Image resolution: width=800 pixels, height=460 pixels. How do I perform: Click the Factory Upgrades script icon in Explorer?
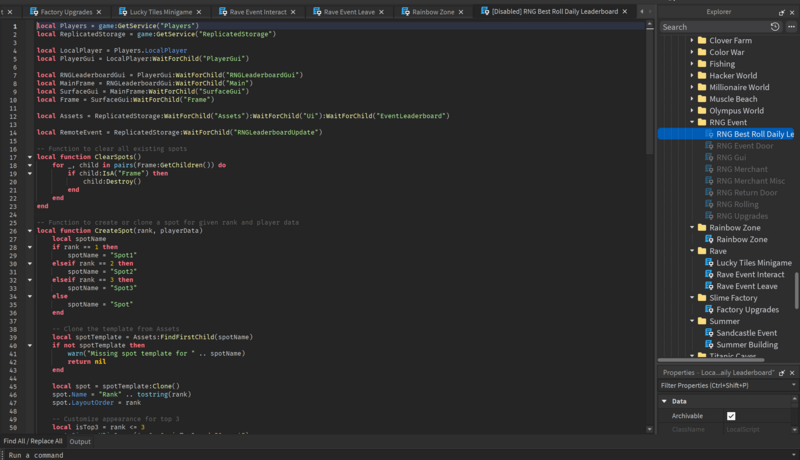(709, 310)
